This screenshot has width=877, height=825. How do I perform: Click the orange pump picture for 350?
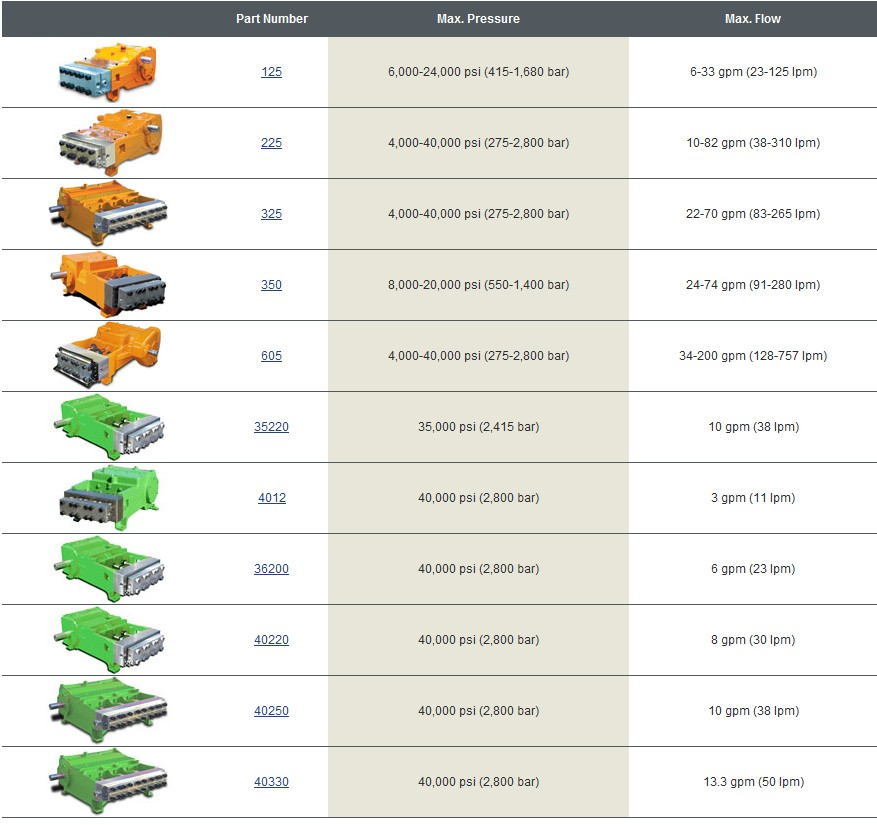(107, 285)
